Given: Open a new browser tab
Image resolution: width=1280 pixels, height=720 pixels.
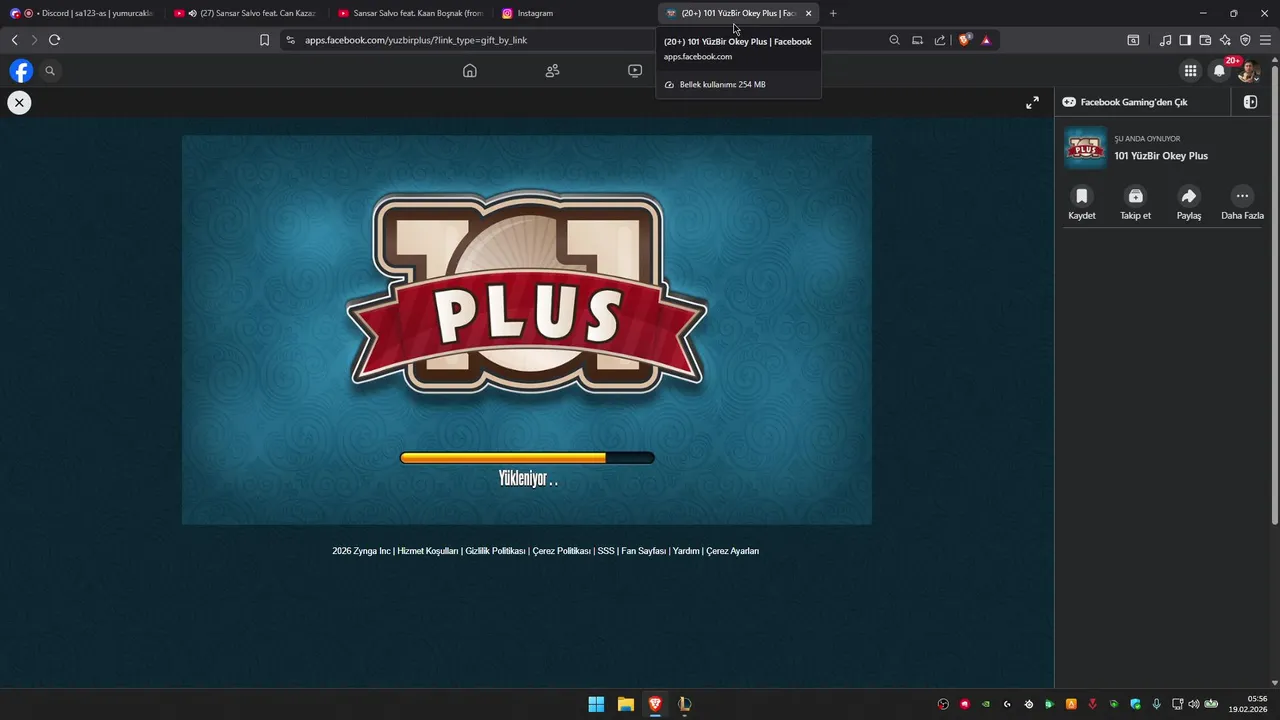Looking at the screenshot, I should [833, 13].
